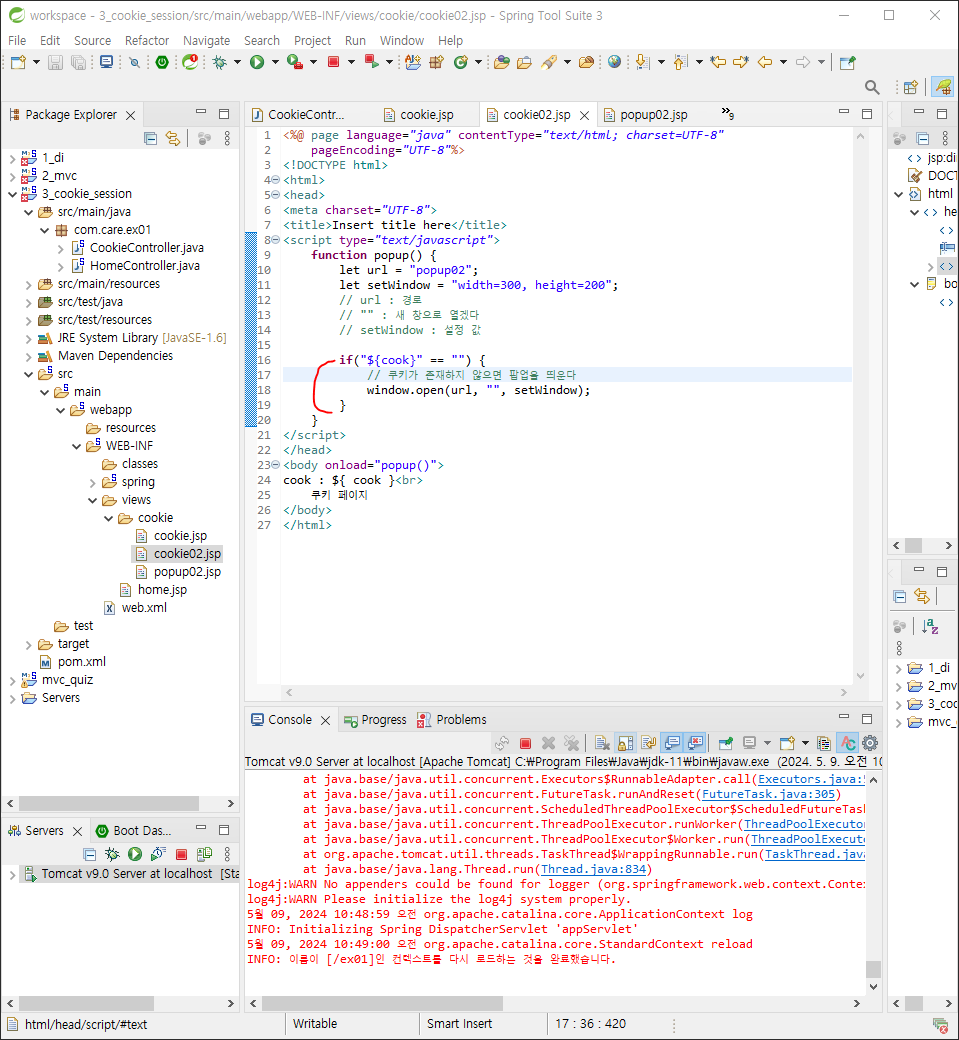Screen dimensions: 959x1040
Task: Expand the Maven Dependencies node
Action: (29, 357)
